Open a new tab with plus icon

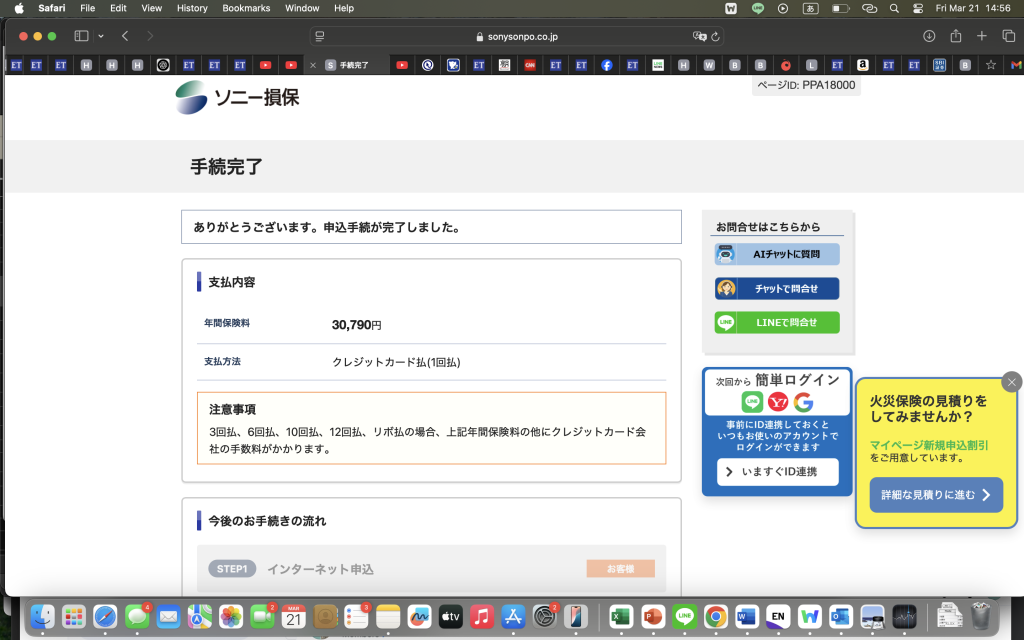(x=982, y=36)
